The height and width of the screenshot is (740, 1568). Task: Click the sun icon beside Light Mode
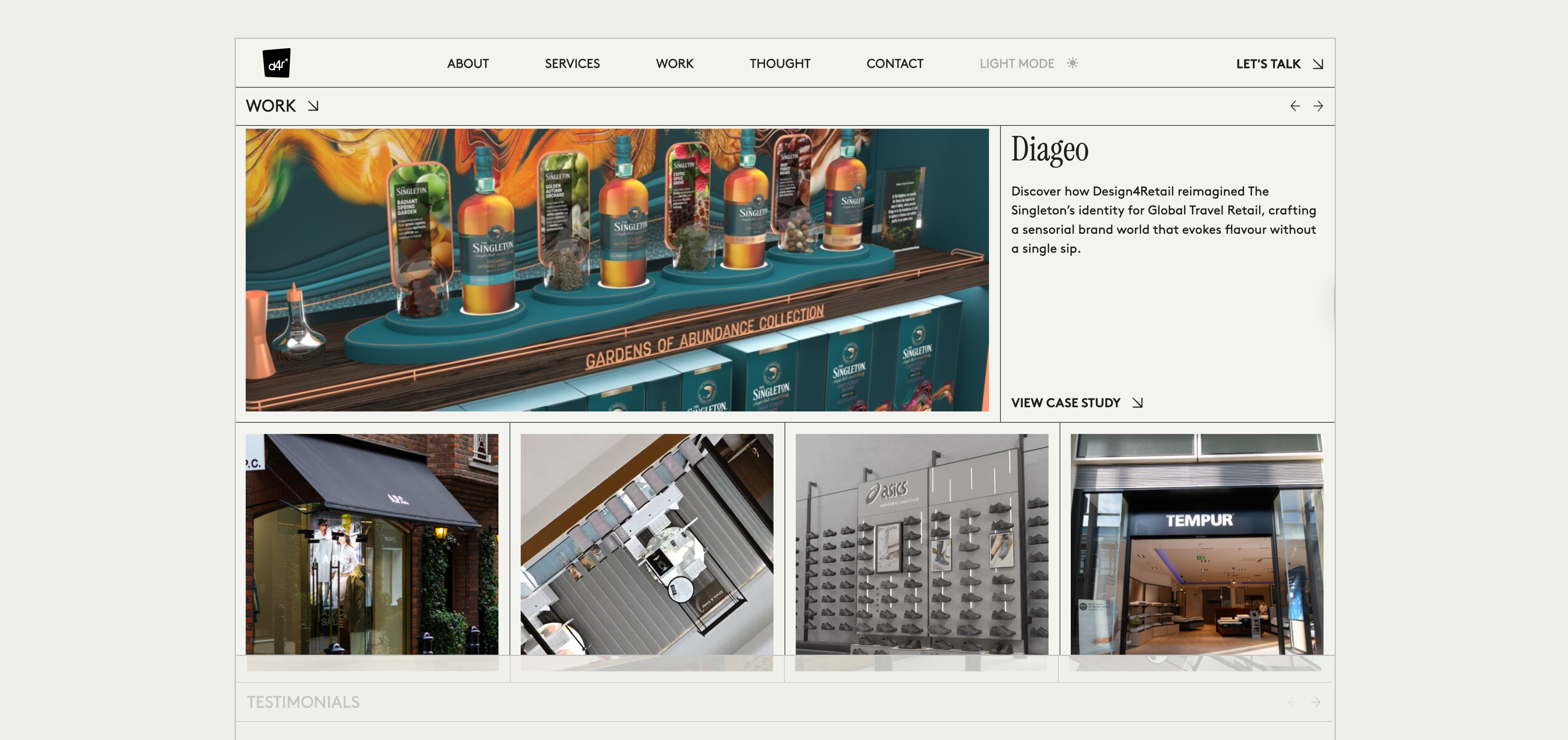tap(1073, 63)
